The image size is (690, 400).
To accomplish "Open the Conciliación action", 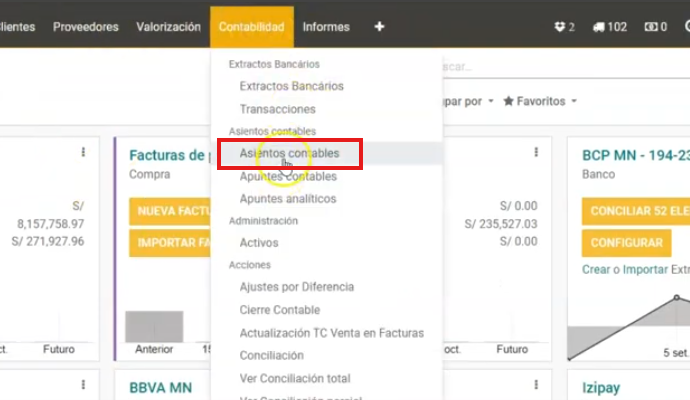I will [x=272, y=356].
